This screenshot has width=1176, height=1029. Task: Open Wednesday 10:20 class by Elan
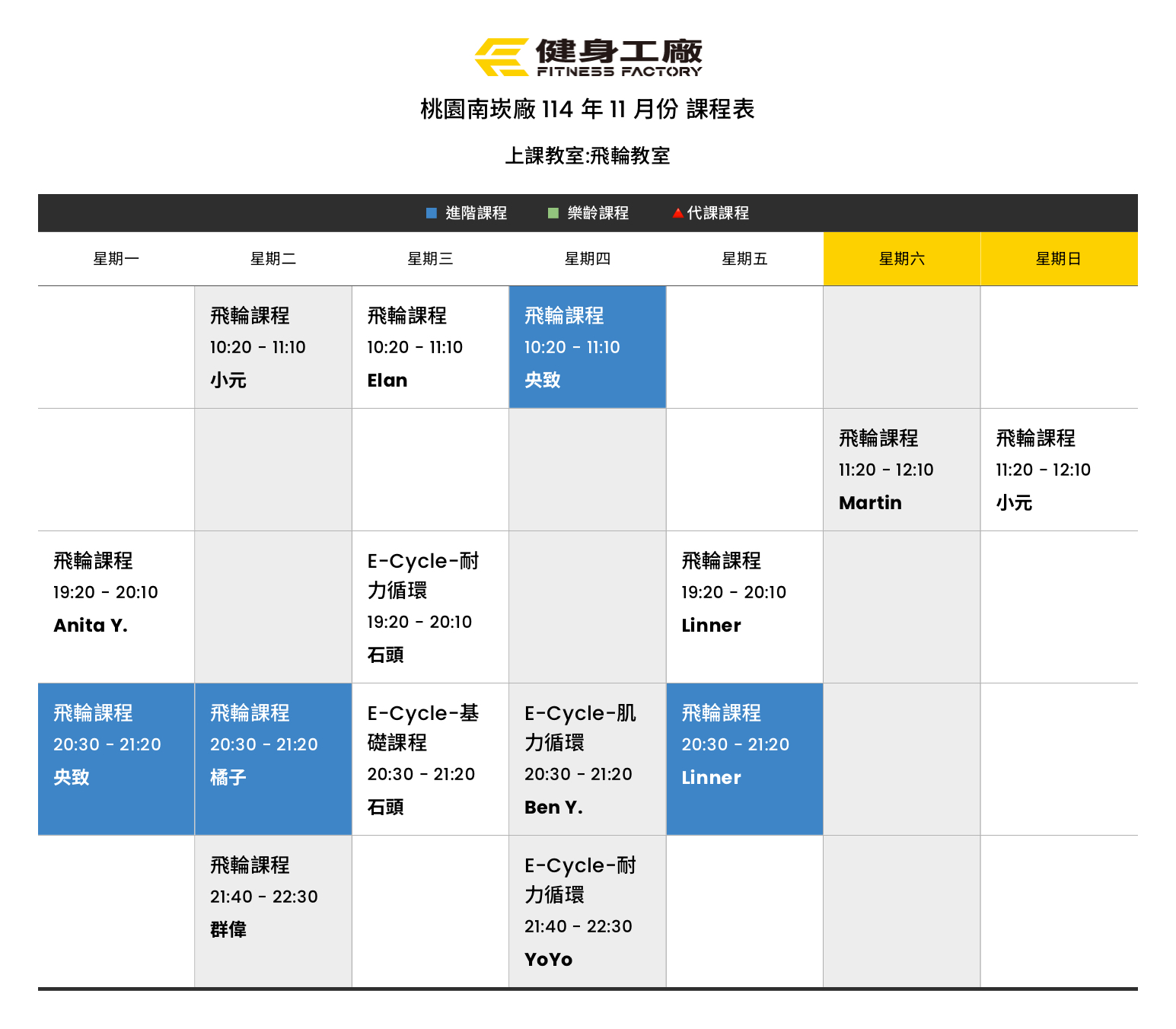(430, 347)
